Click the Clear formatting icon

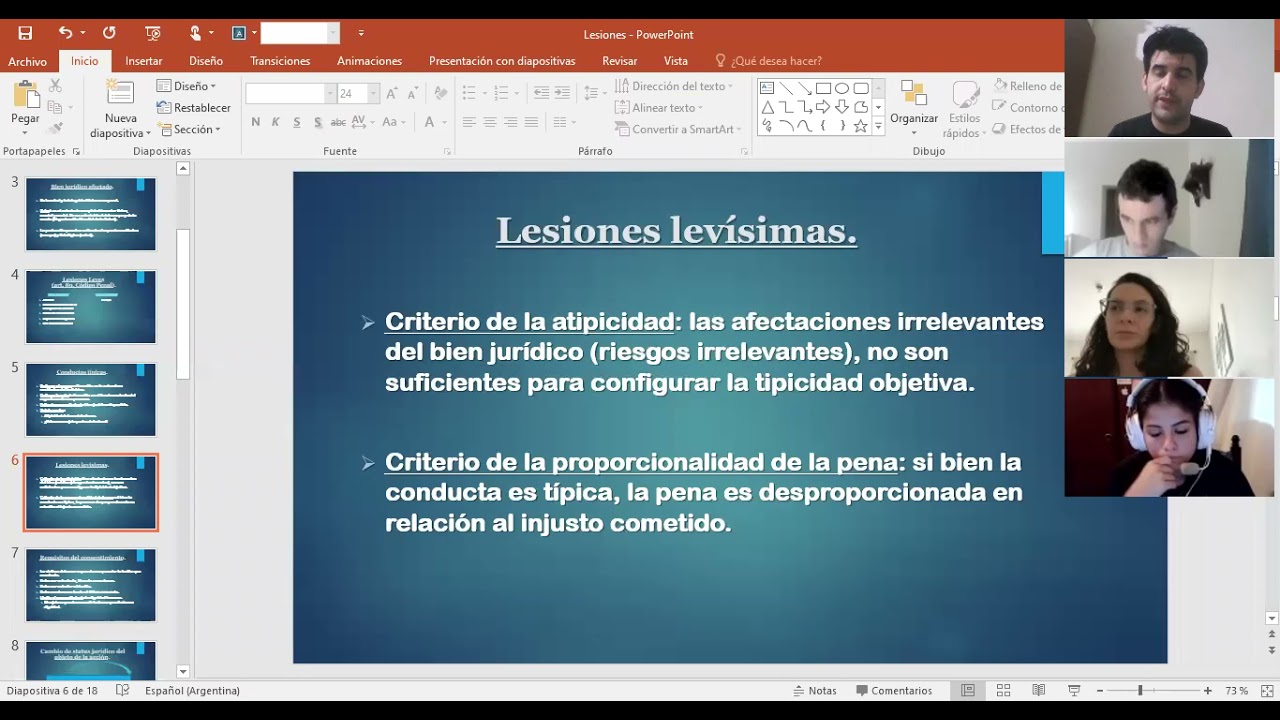click(x=439, y=93)
